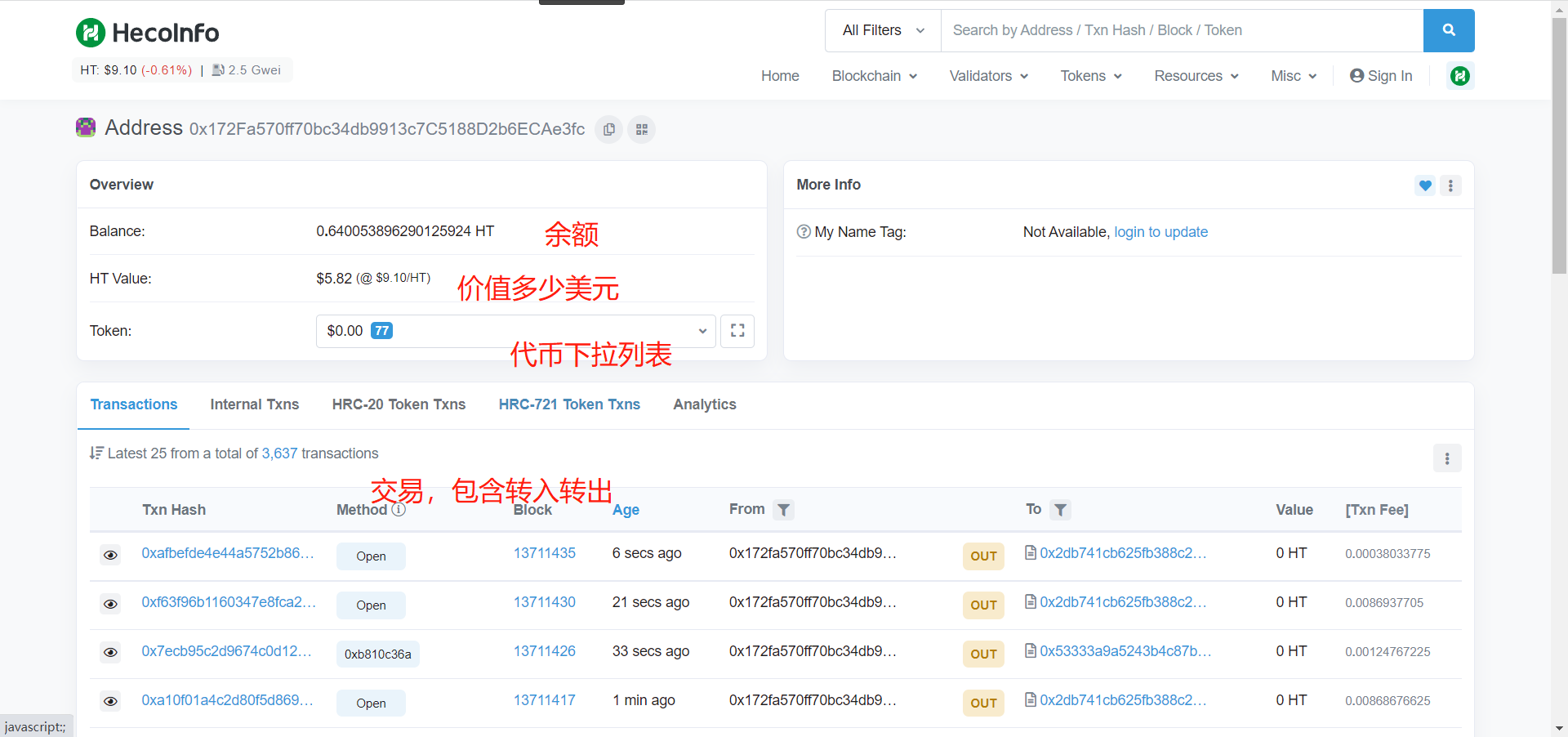This screenshot has height=737, width=1568.
Task: Preview transaction 0xf63f96b1160347e8fca2 eye icon
Action: click(x=111, y=605)
